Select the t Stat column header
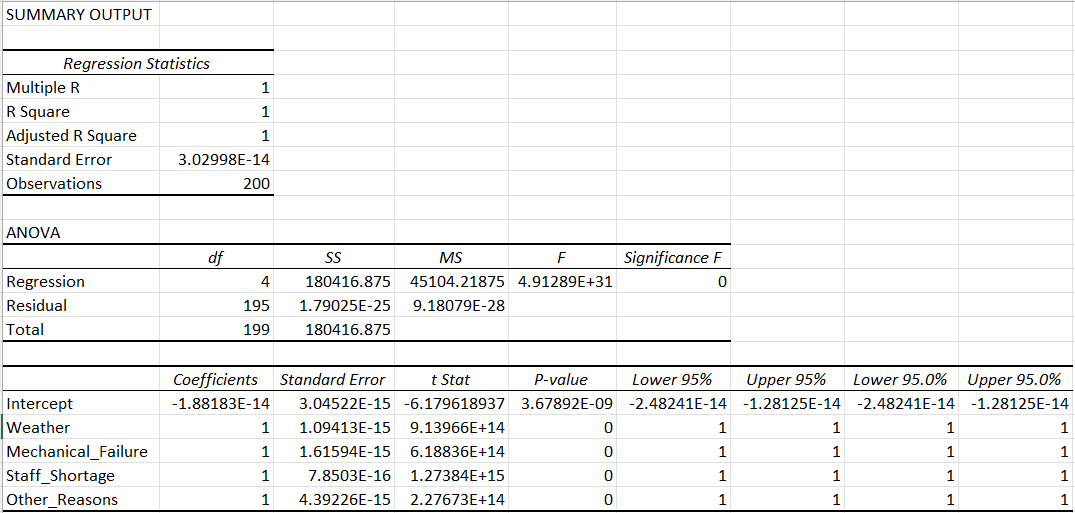Screen dimensions: 1075x513 [x=451, y=379]
